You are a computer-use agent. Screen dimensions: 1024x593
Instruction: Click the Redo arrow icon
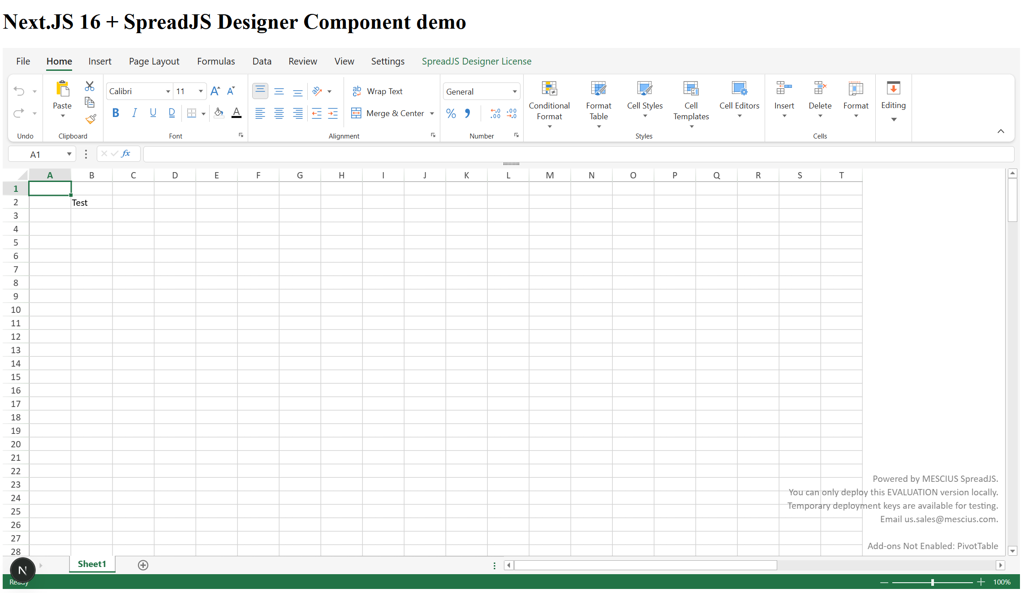pyautogui.click(x=19, y=113)
